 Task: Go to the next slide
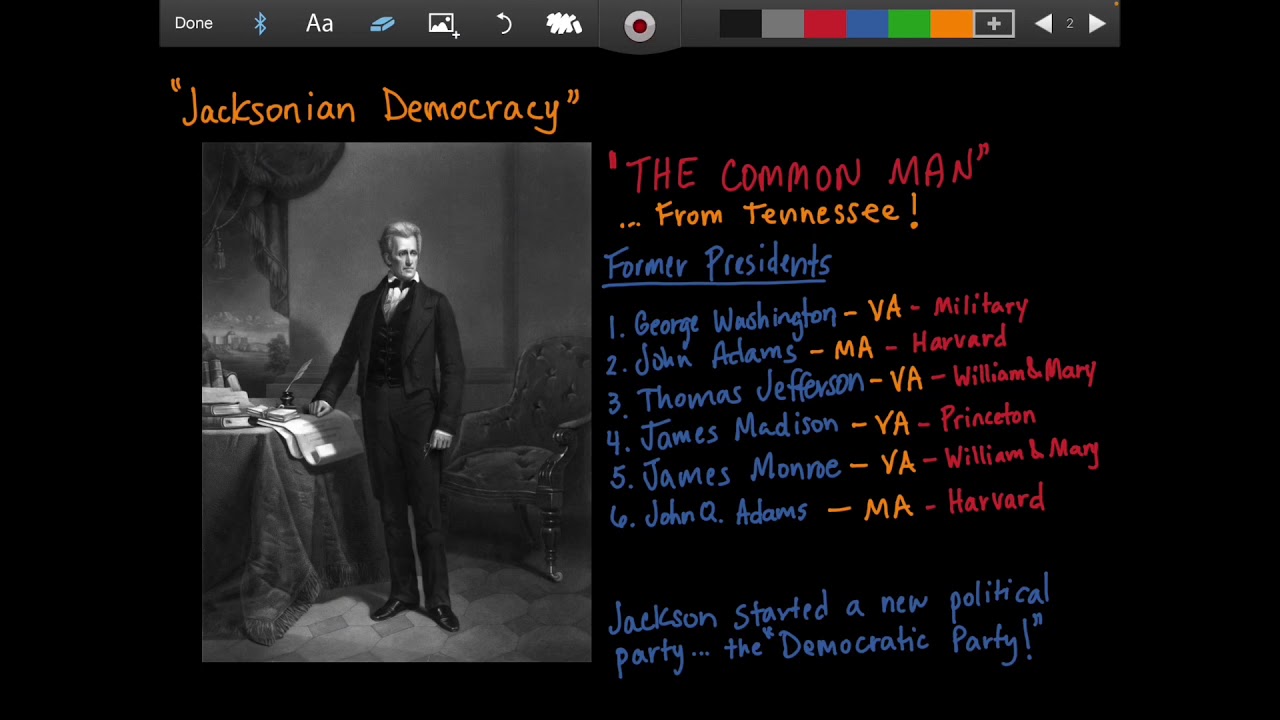1097,23
